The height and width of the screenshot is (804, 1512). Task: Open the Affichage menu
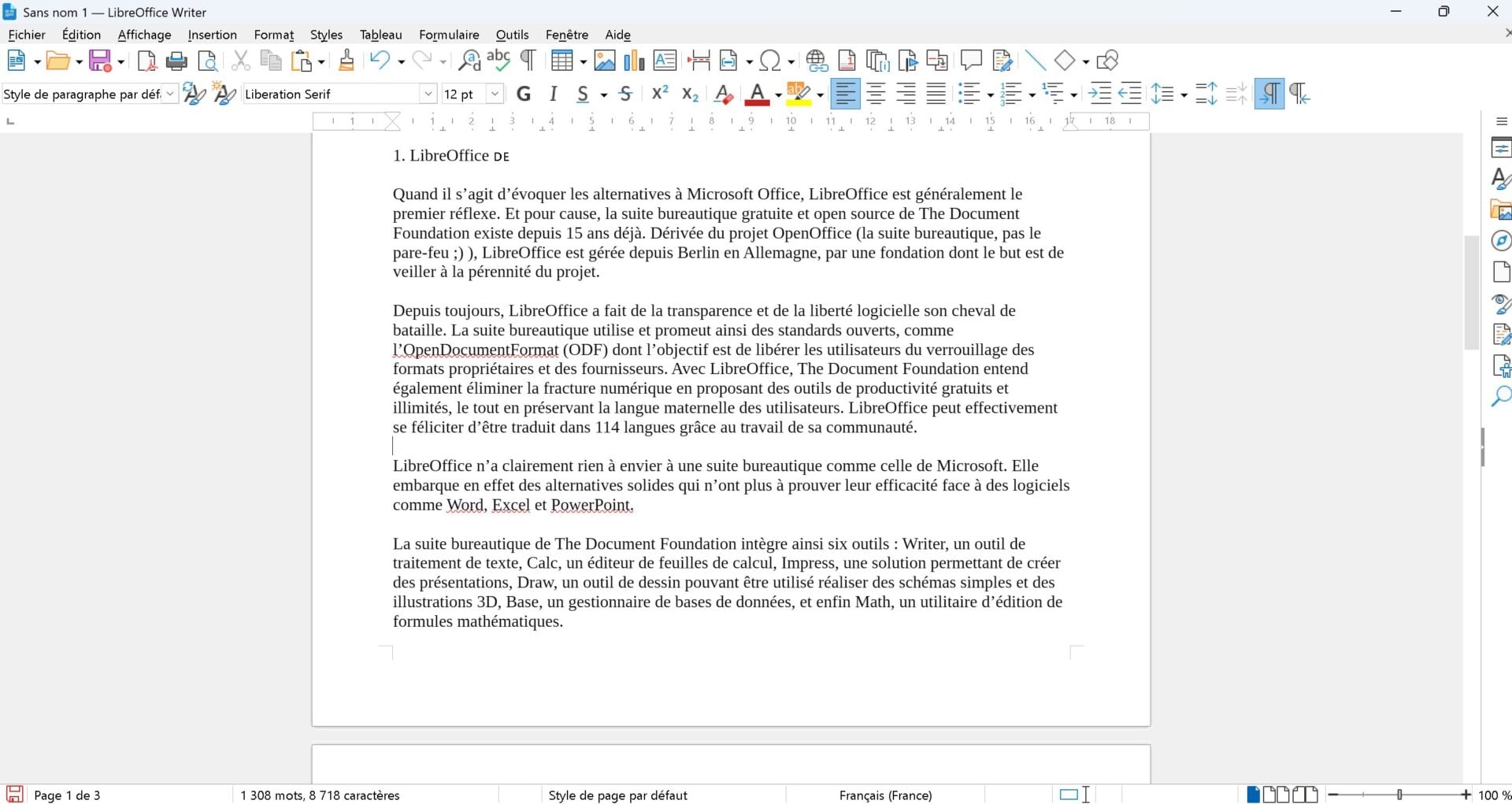[x=144, y=35]
